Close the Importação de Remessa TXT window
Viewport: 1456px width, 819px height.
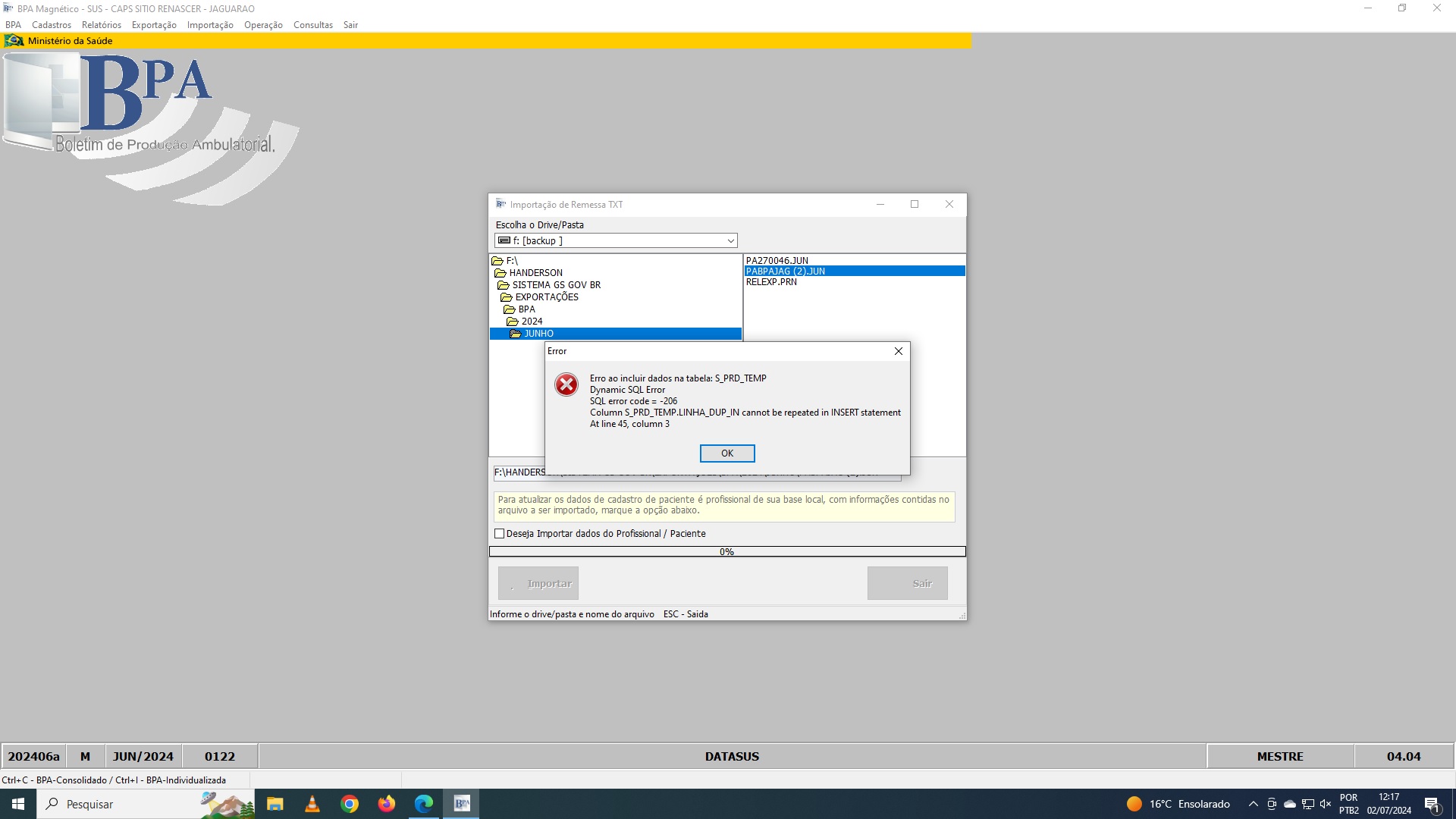click(949, 204)
